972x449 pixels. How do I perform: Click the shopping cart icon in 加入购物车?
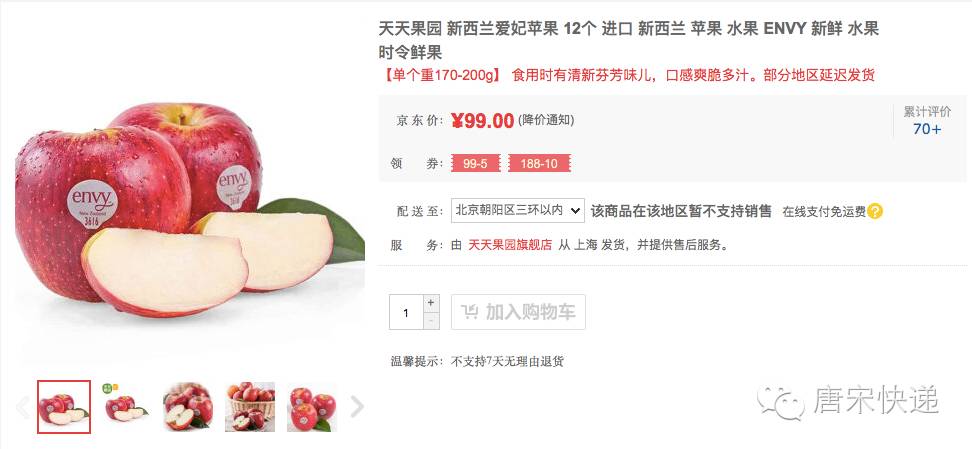coord(469,312)
